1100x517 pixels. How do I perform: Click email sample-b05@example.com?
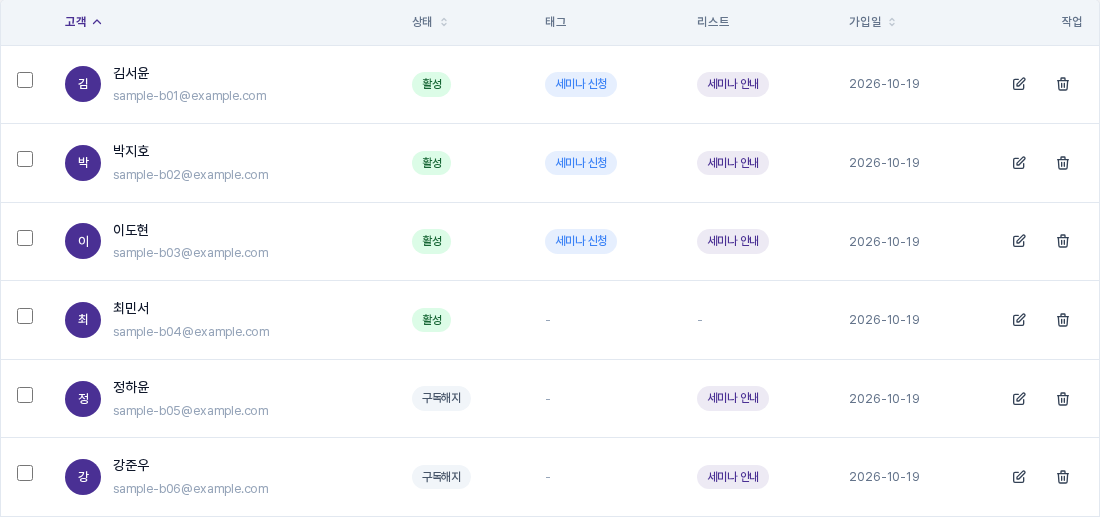click(x=191, y=410)
